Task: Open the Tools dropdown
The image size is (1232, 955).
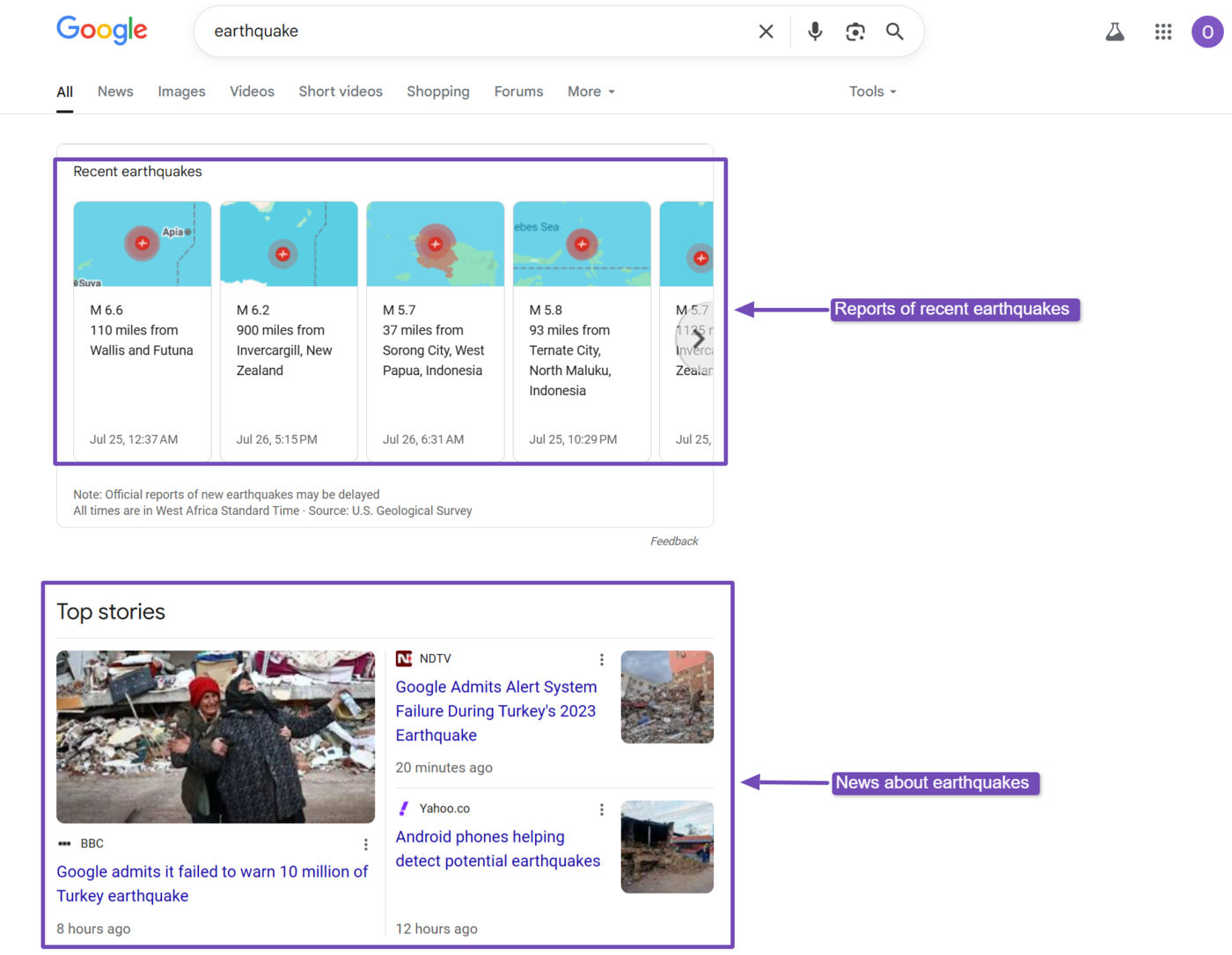Action: [873, 92]
